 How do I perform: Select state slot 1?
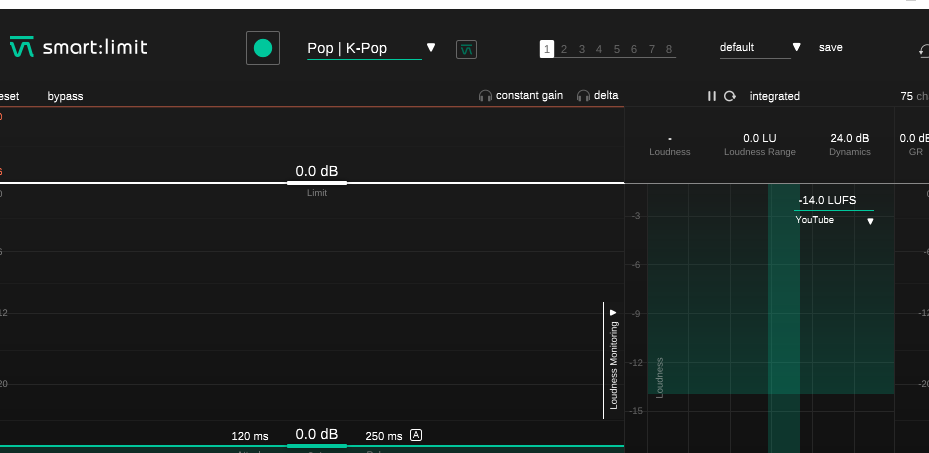click(x=546, y=49)
